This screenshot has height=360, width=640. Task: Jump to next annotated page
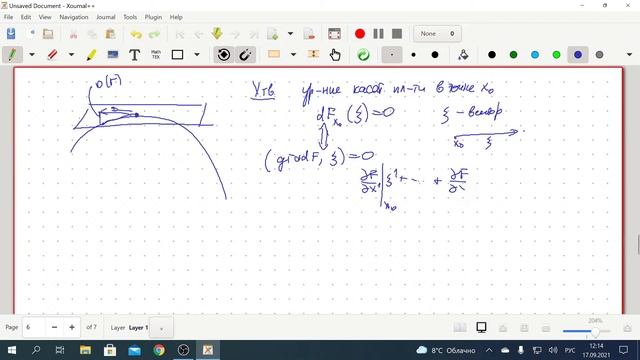point(217,33)
